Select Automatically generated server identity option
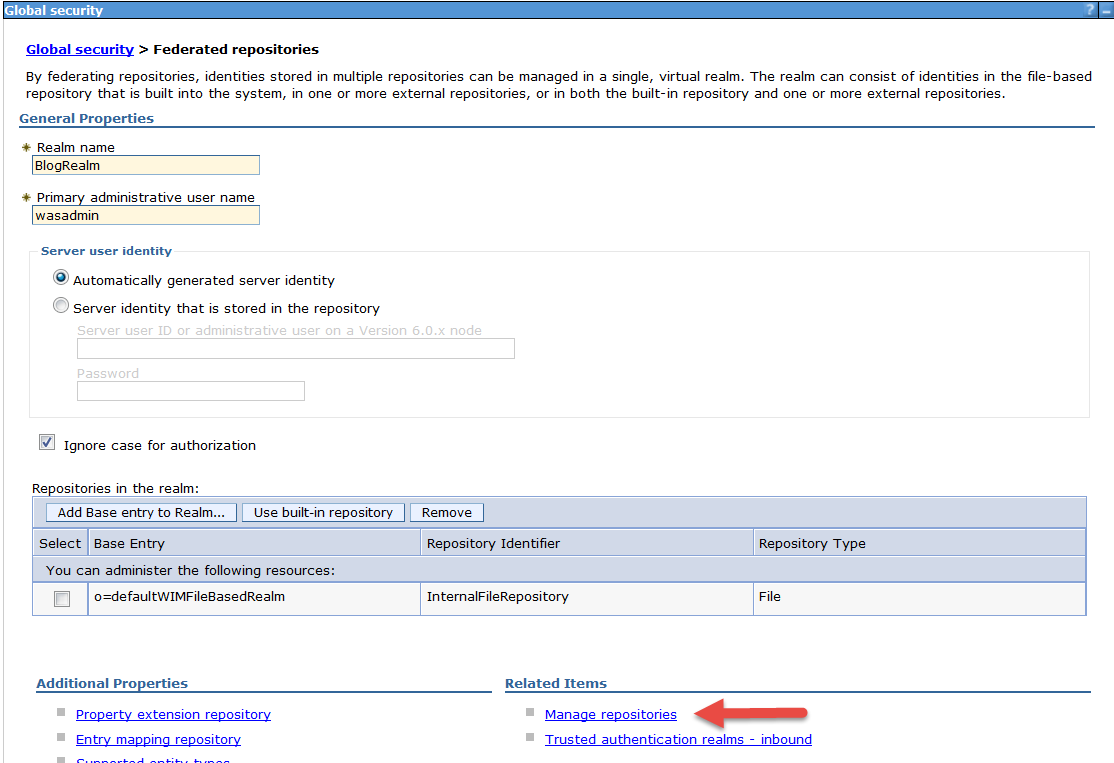1114x763 pixels. [x=62, y=279]
